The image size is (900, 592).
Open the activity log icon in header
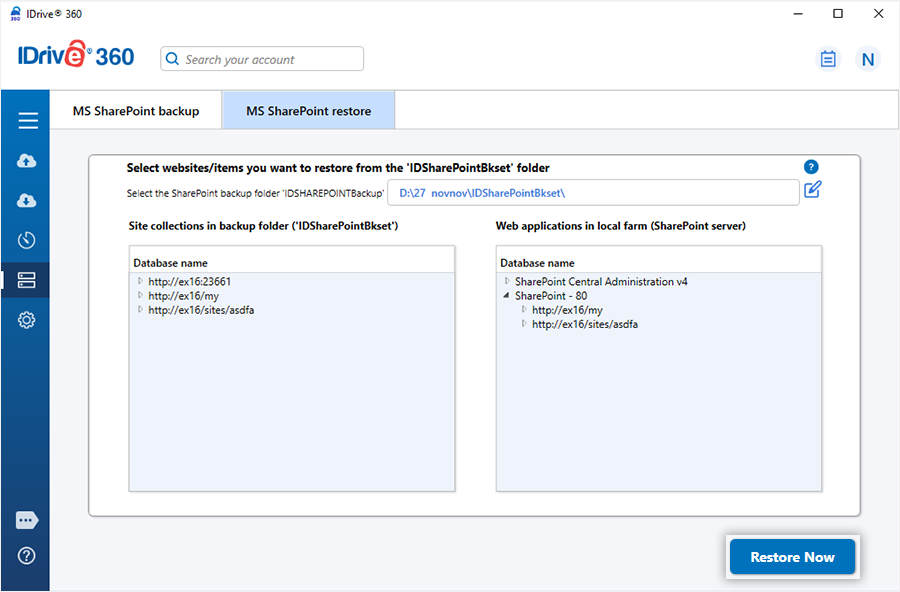(x=828, y=59)
